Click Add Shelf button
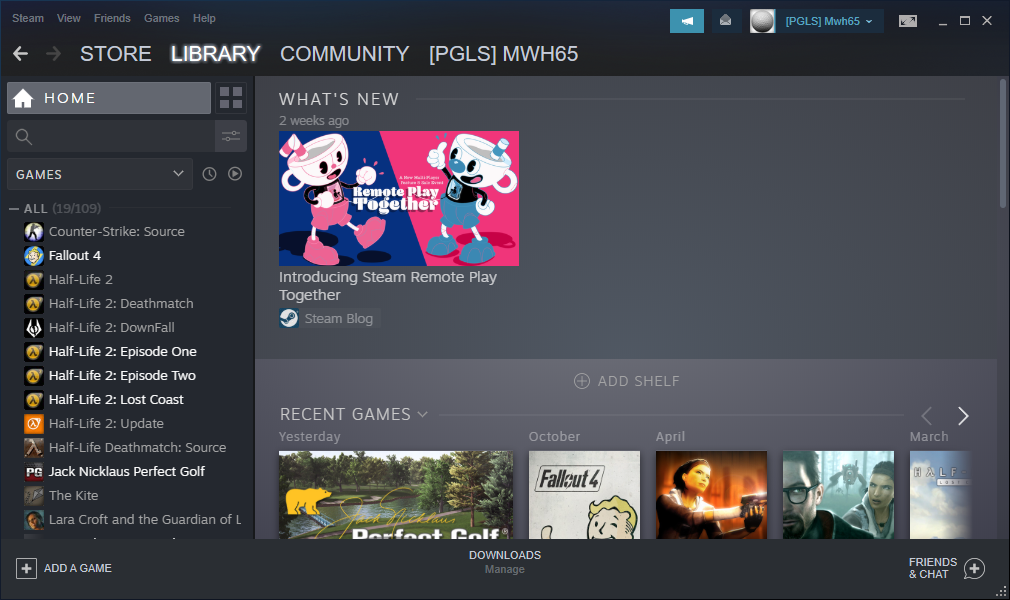The width and height of the screenshot is (1010, 600). coord(626,381)
